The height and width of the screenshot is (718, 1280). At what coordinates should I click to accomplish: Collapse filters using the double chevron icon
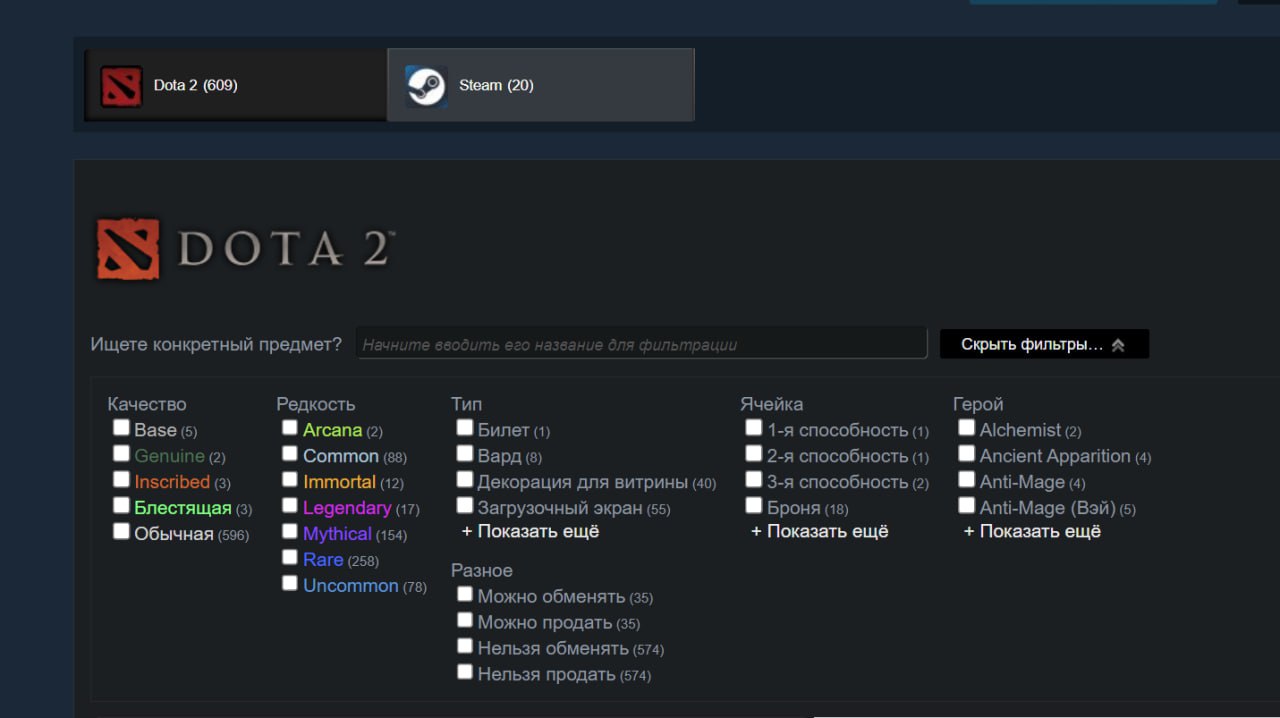[1118, 345]
